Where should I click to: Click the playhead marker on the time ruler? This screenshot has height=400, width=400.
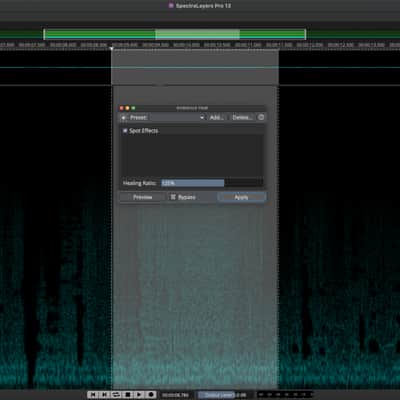(112, 49)
